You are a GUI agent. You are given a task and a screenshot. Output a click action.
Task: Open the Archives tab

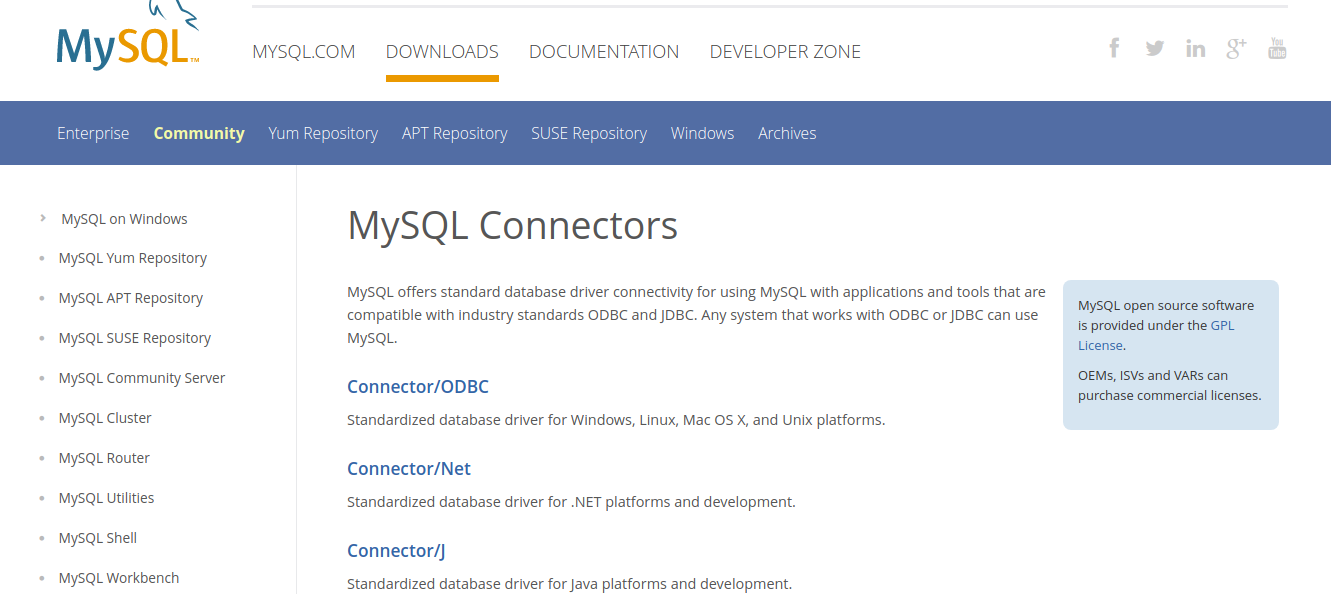point(787,133)
